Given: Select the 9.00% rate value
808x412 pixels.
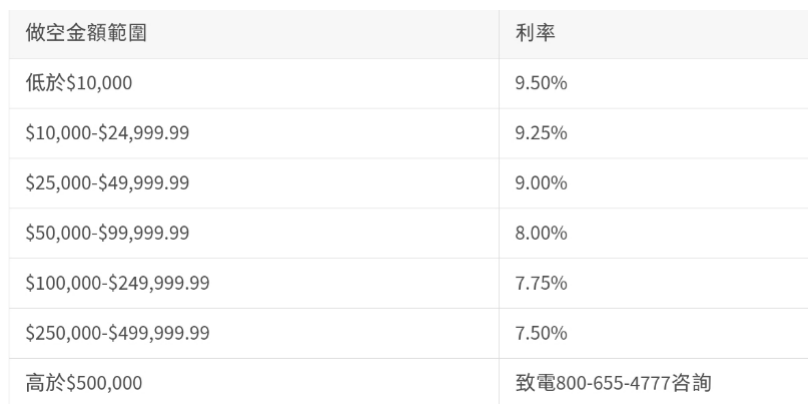Looking at the screenshot, I should 541,184.
